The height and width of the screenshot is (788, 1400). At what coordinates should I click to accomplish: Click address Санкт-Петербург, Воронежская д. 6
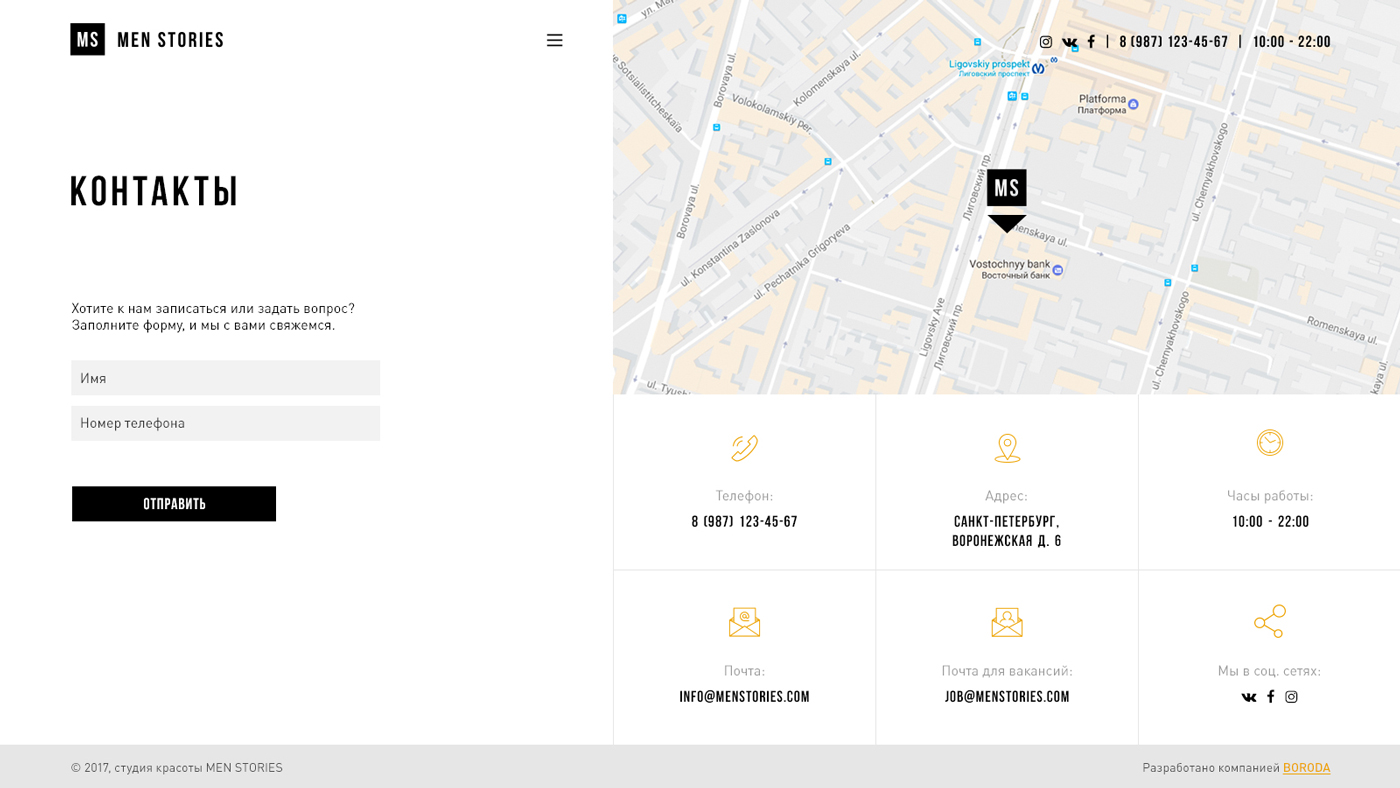coord(1007,531)
